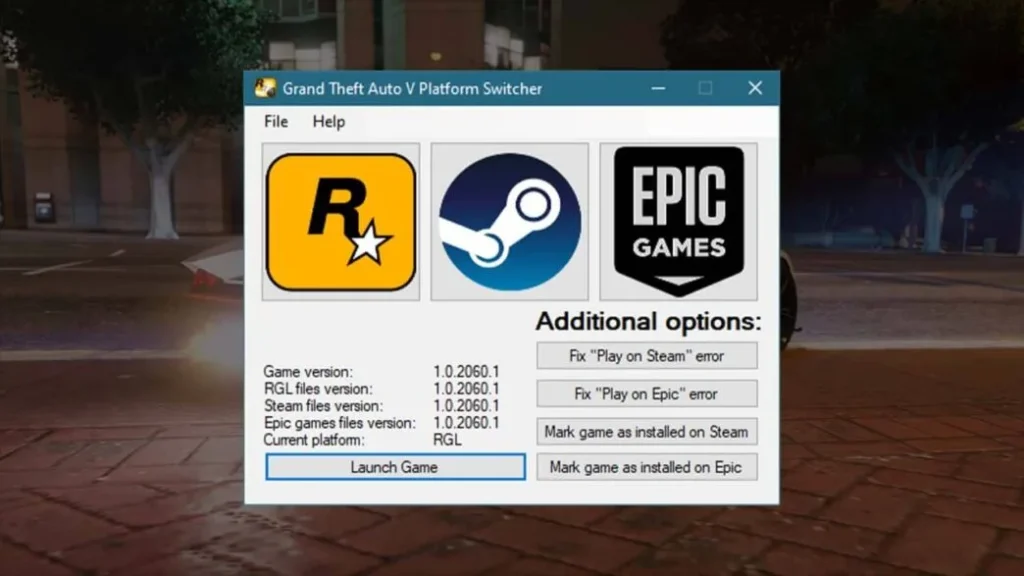Fix the 'Play on Steam' error

click(647, 355)
